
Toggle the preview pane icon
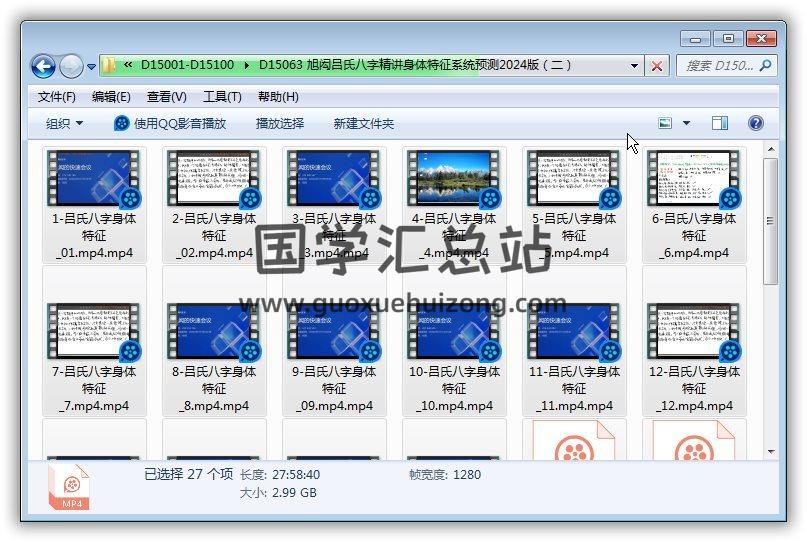(719, 123)
